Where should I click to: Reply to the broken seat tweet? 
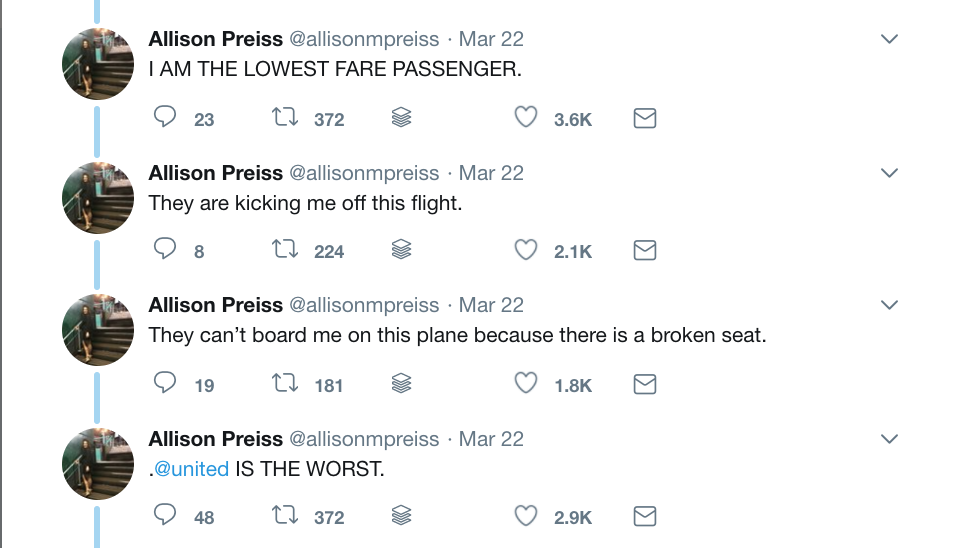(164, 382)
